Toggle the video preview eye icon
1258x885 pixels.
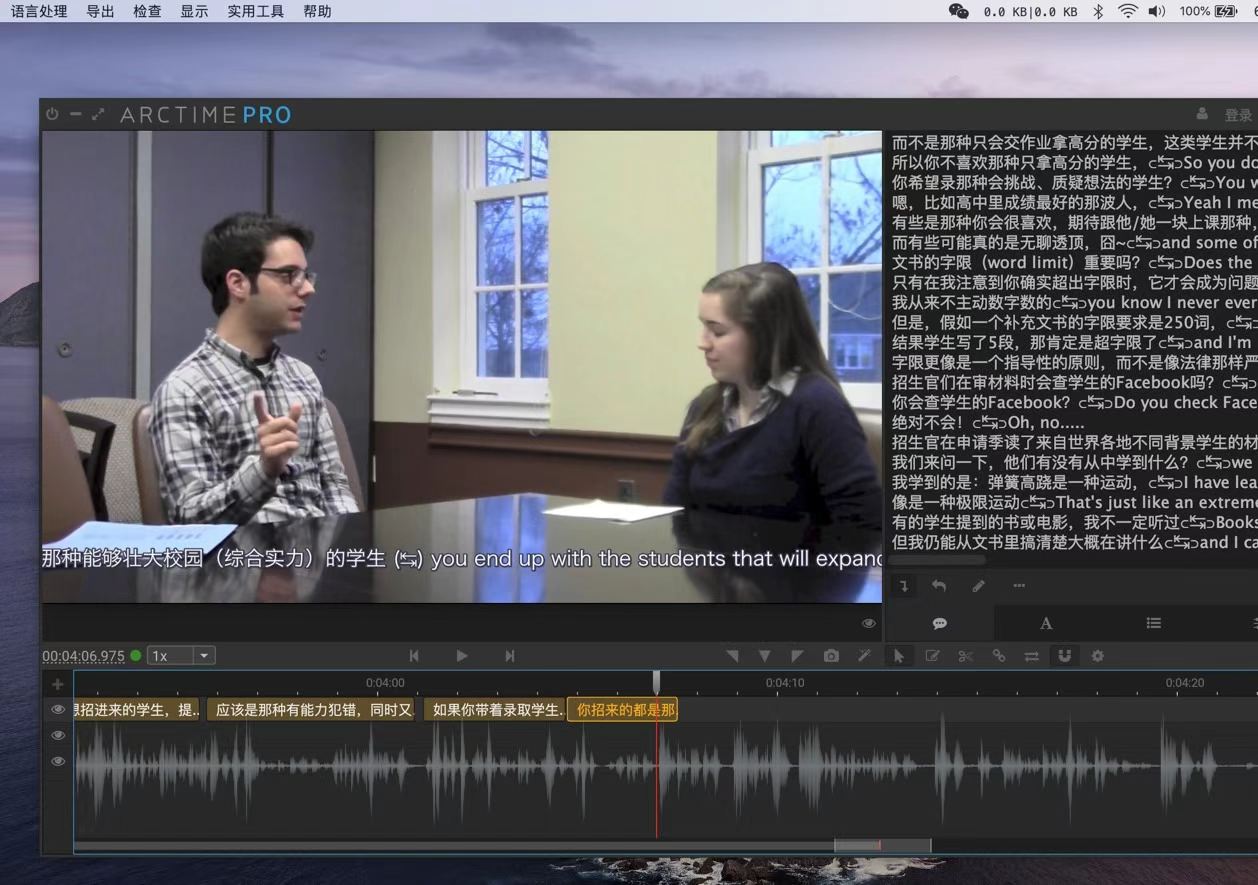tap(869, 623)
